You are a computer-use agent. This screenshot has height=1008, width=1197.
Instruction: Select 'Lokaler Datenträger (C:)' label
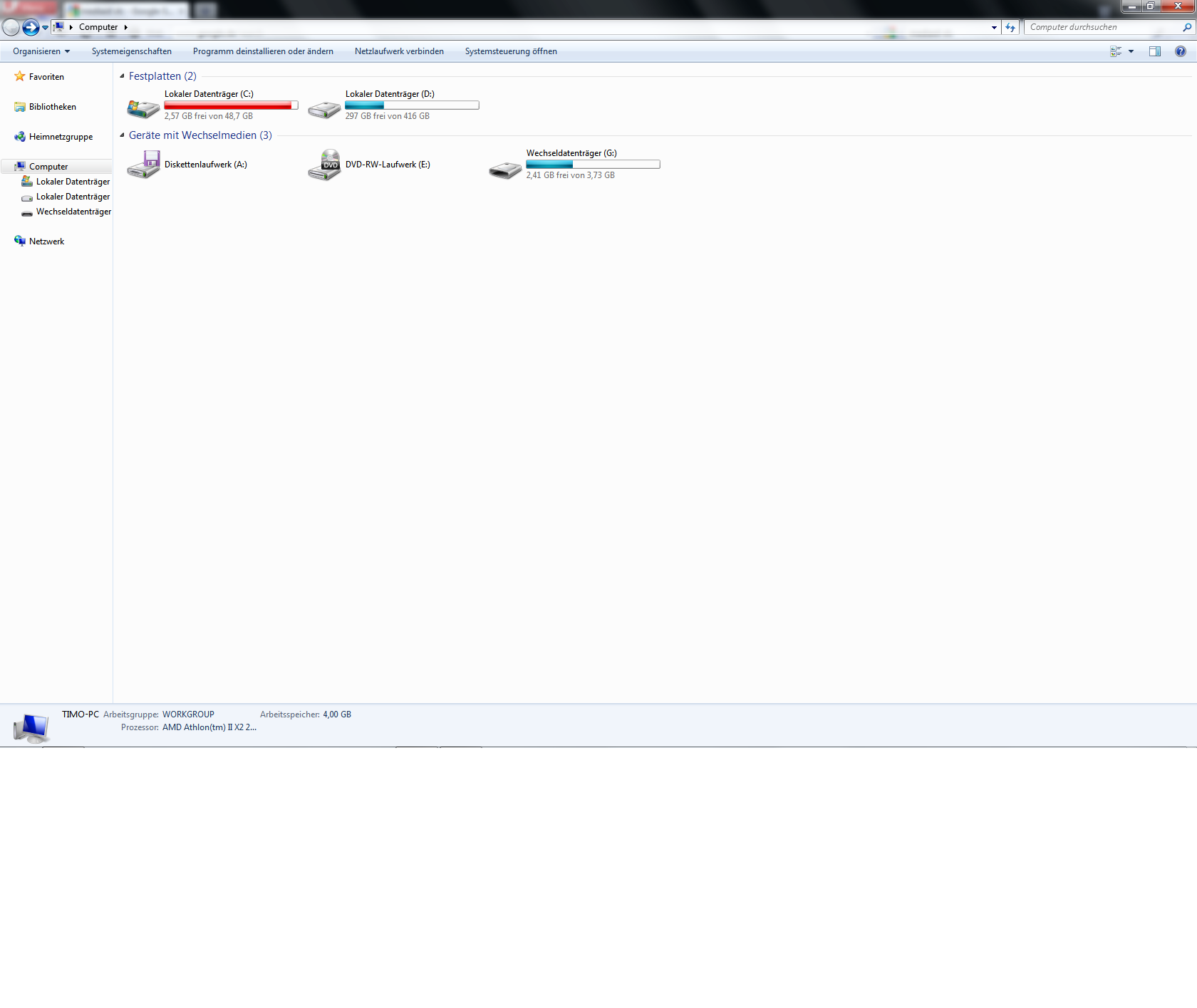click(209, 94)
